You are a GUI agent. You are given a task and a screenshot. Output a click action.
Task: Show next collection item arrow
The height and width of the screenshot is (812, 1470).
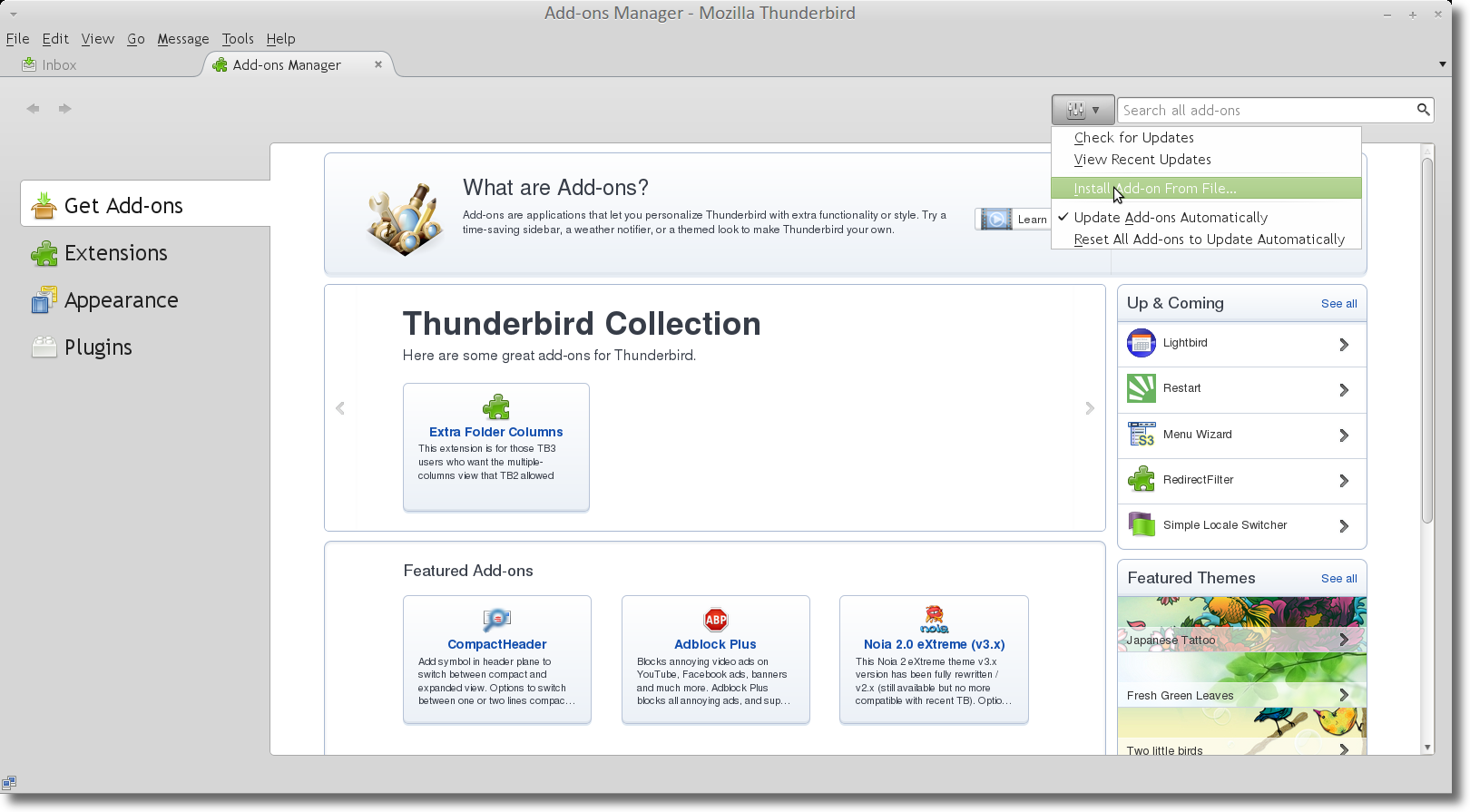(1090, 408)
